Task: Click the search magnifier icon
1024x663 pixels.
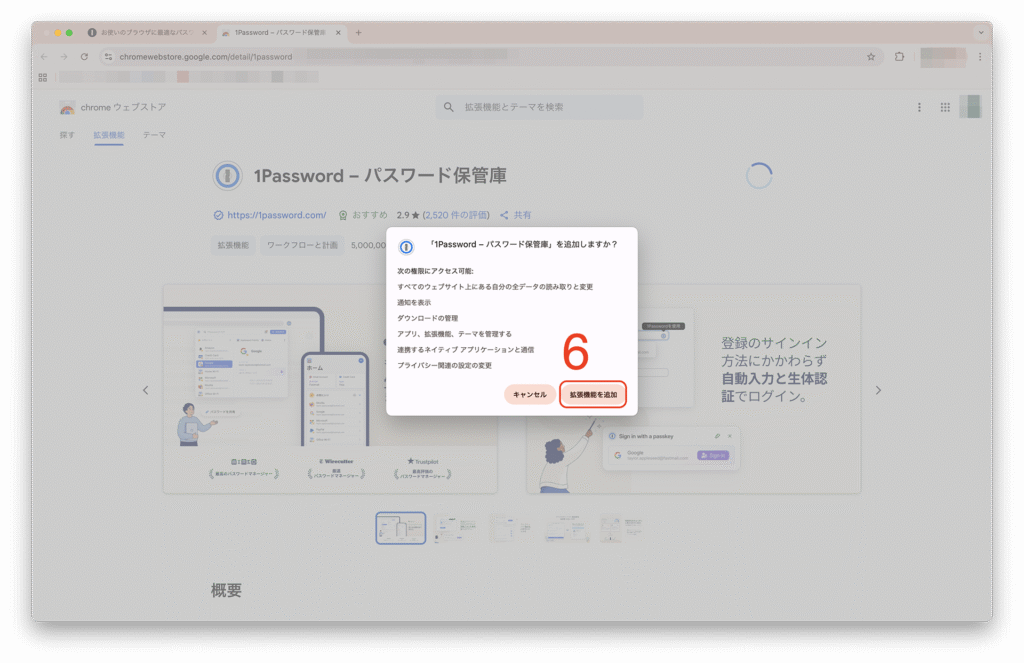Action: (449, 107)
